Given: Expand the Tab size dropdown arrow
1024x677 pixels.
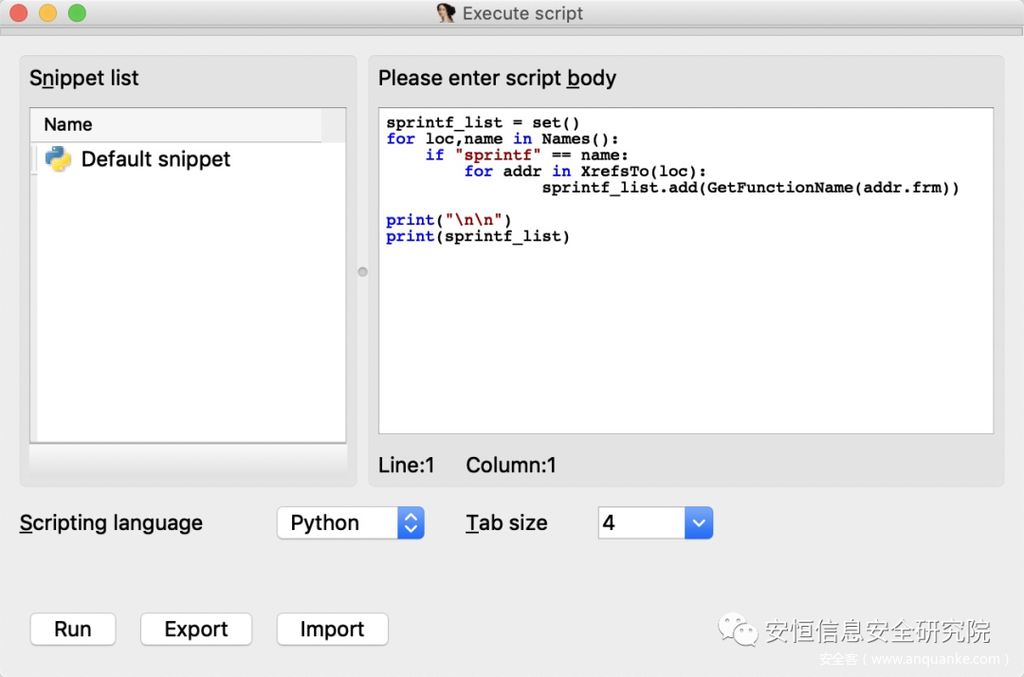Looking at the screenshot, I should coord(699,523).
